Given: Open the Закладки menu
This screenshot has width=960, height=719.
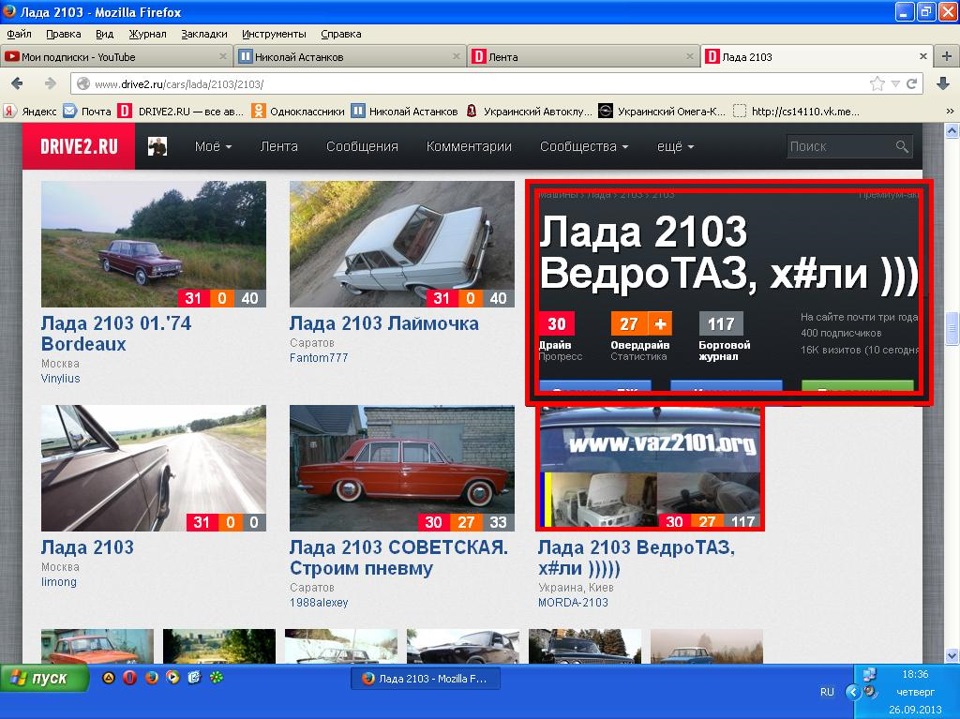Looking at the screenshot, I should 204,34.
